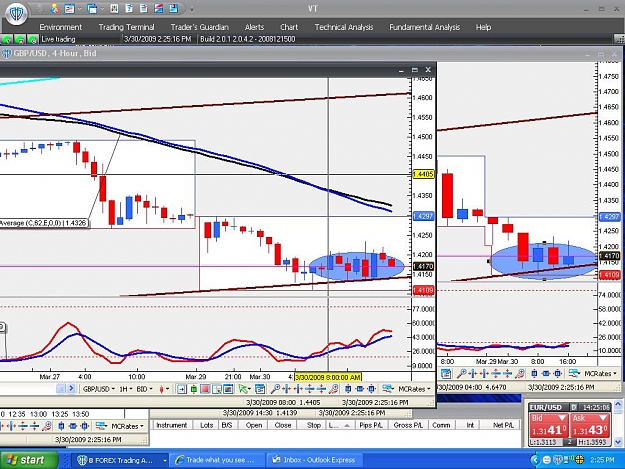Viewport: 625px width, 469px height.
Task: Open the Chart menu
Action: (289, 27)
